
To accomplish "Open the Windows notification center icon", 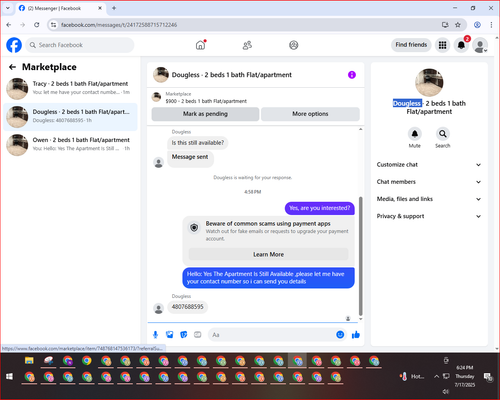I will coord(489,377).
